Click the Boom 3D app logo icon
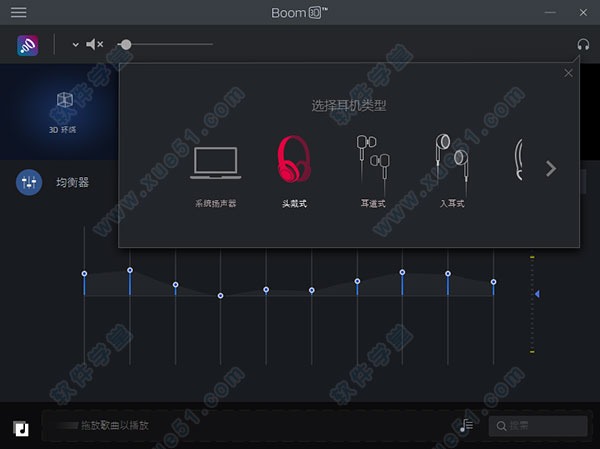600x449 pixels. coord(28,45)
